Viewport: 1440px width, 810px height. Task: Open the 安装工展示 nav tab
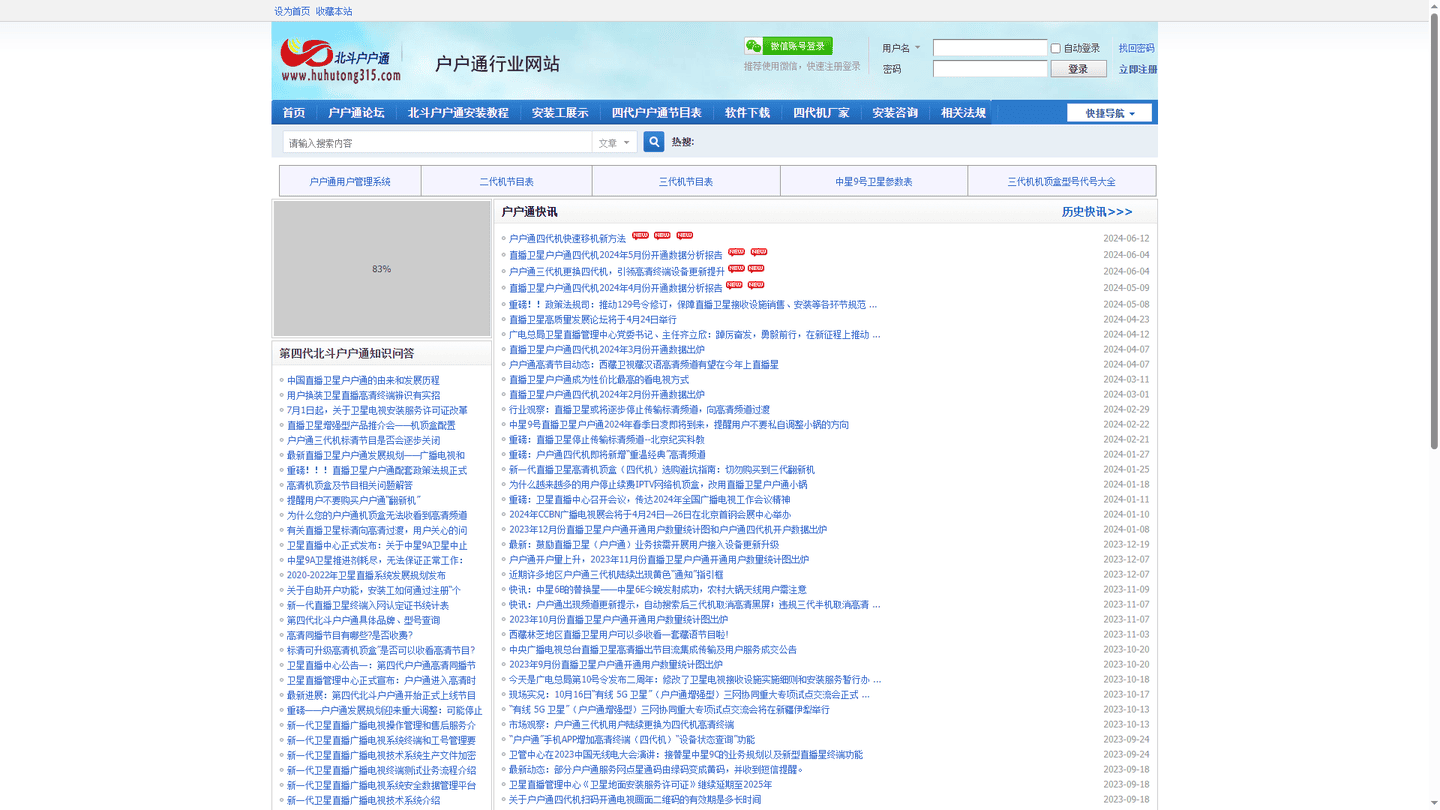point(560,113)
